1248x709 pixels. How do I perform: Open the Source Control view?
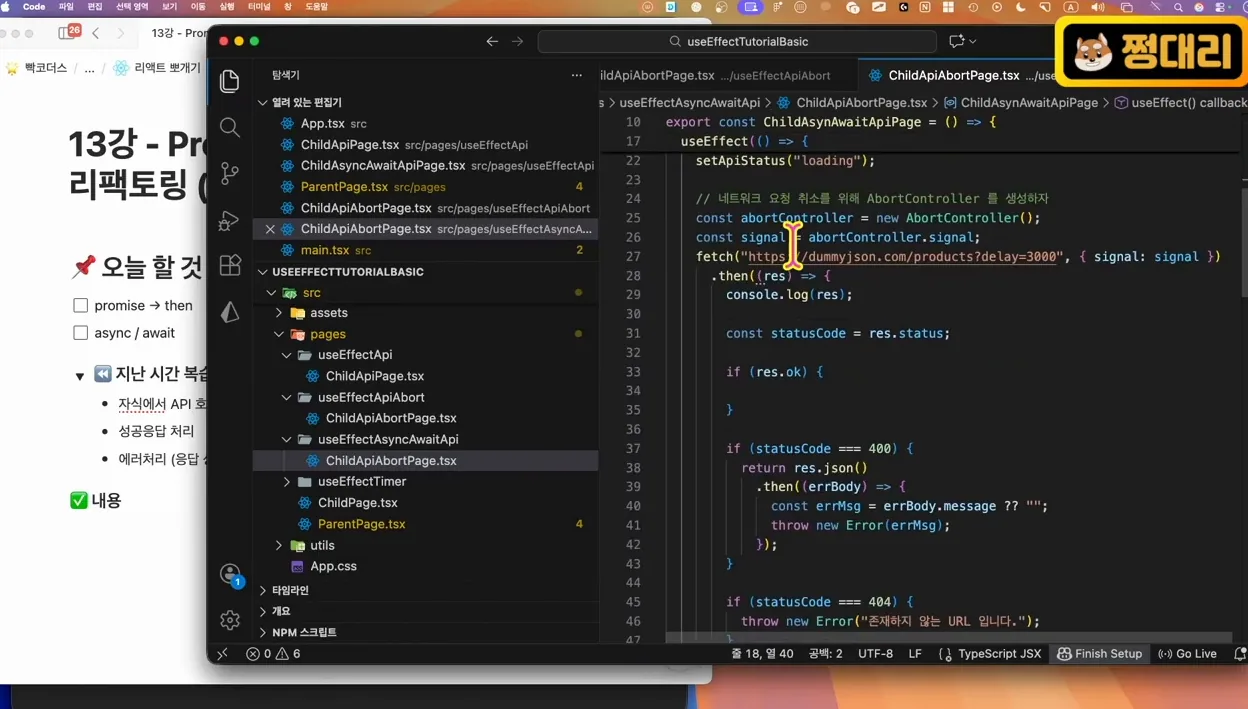pyautogui.click(x=230, y=173)
